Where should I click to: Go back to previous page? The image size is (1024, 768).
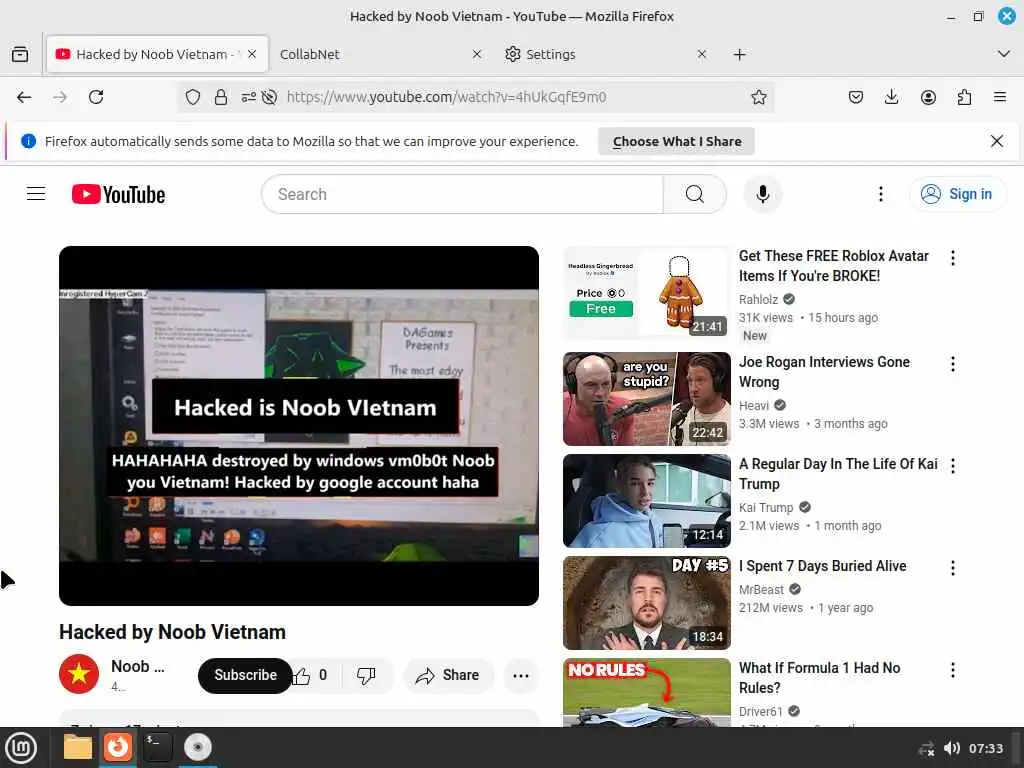24,97
